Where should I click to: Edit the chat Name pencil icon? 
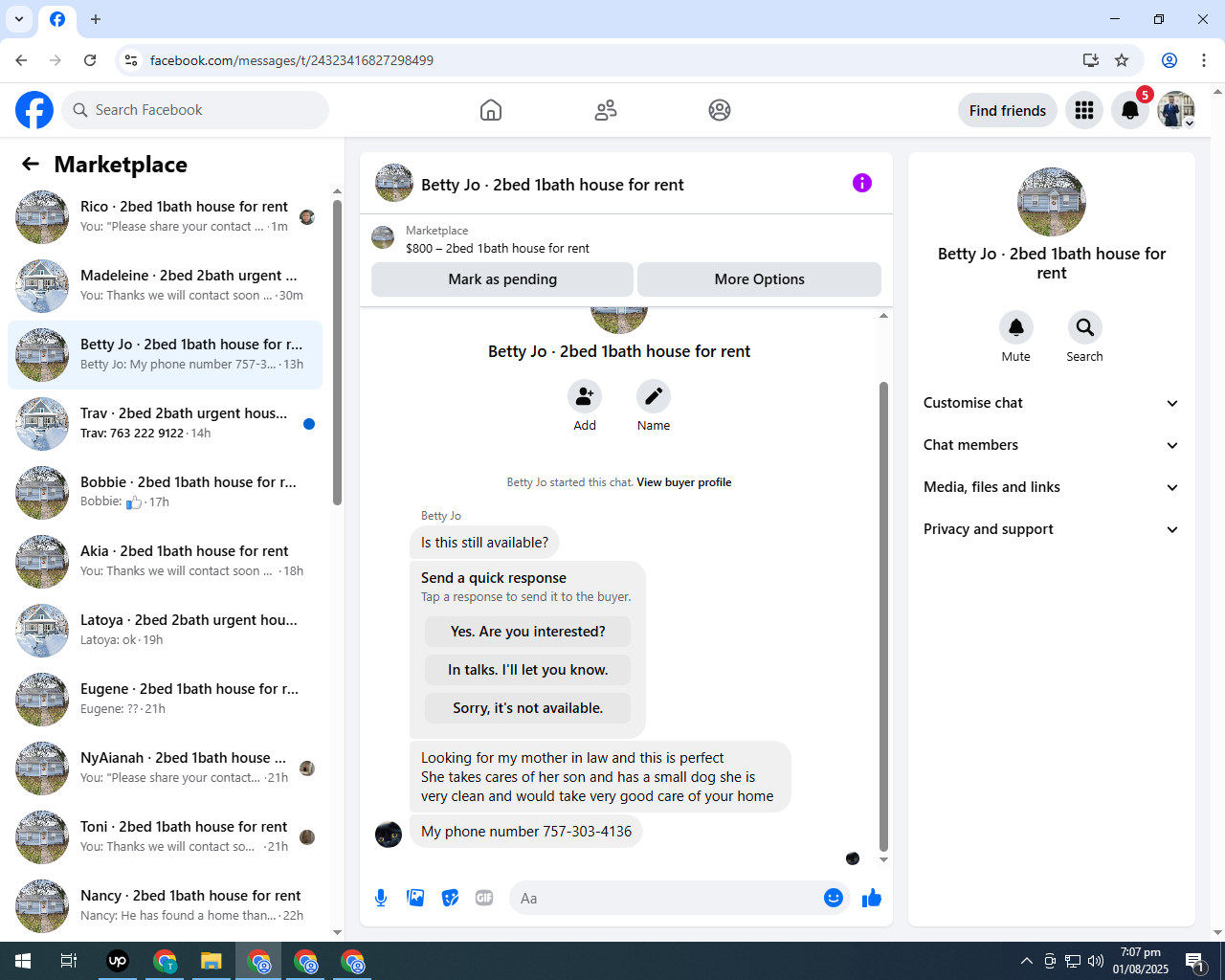pyautogui.click(x=654, y=396)
